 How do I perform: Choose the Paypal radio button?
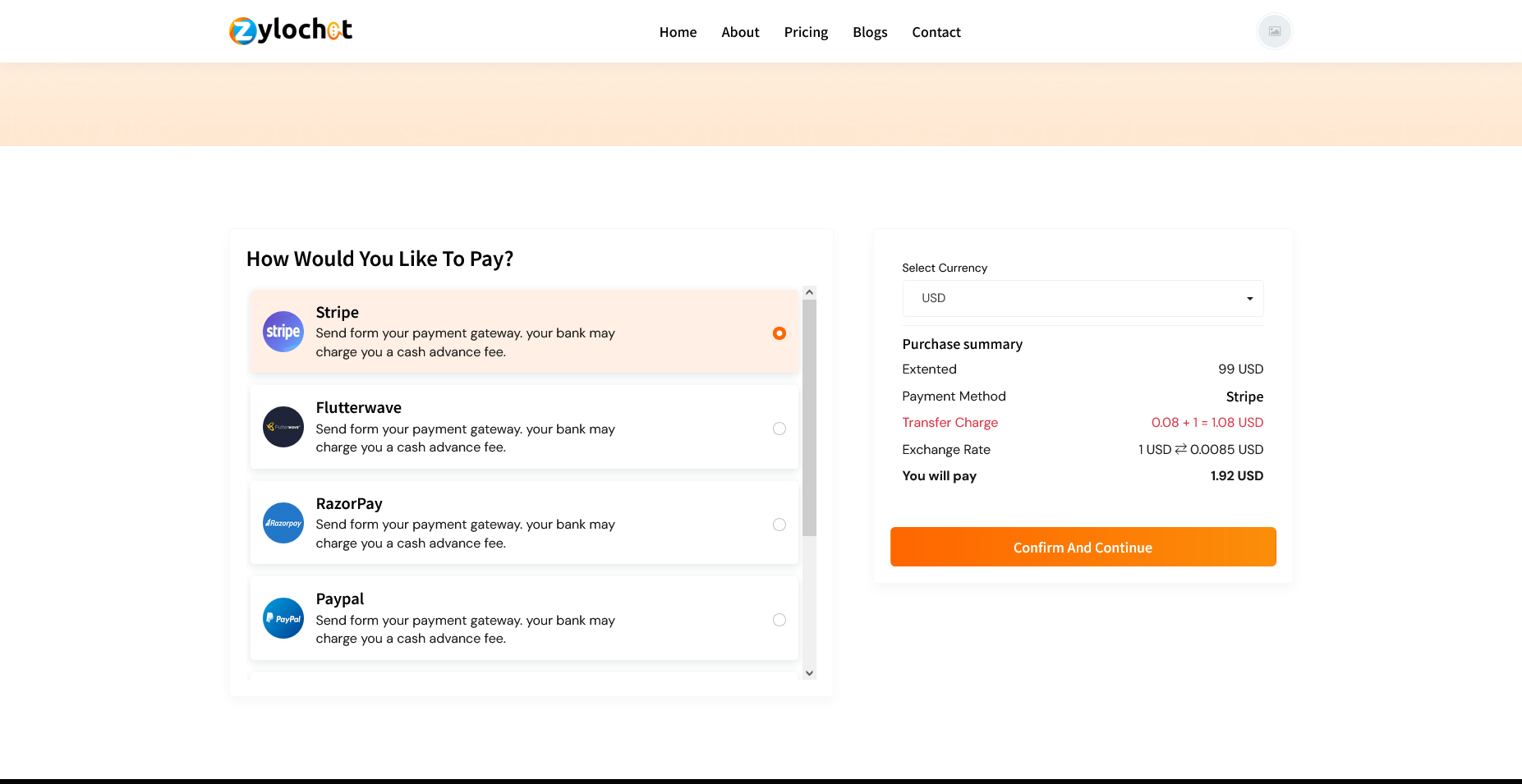pyautogui.click(x=779, y=620)
